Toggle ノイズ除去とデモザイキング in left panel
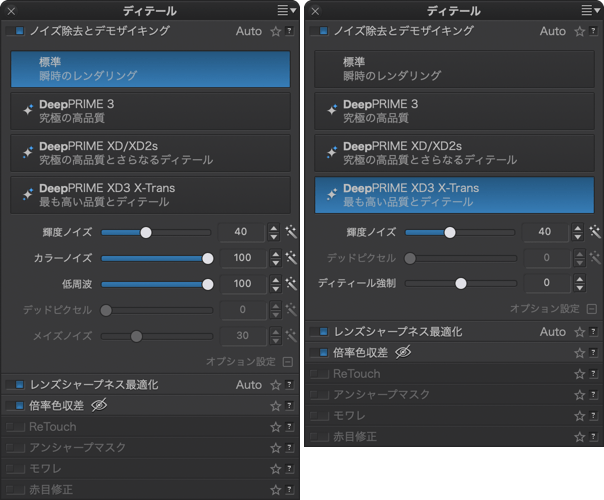Viewport: 604px width, 500px height. point(15,31)
